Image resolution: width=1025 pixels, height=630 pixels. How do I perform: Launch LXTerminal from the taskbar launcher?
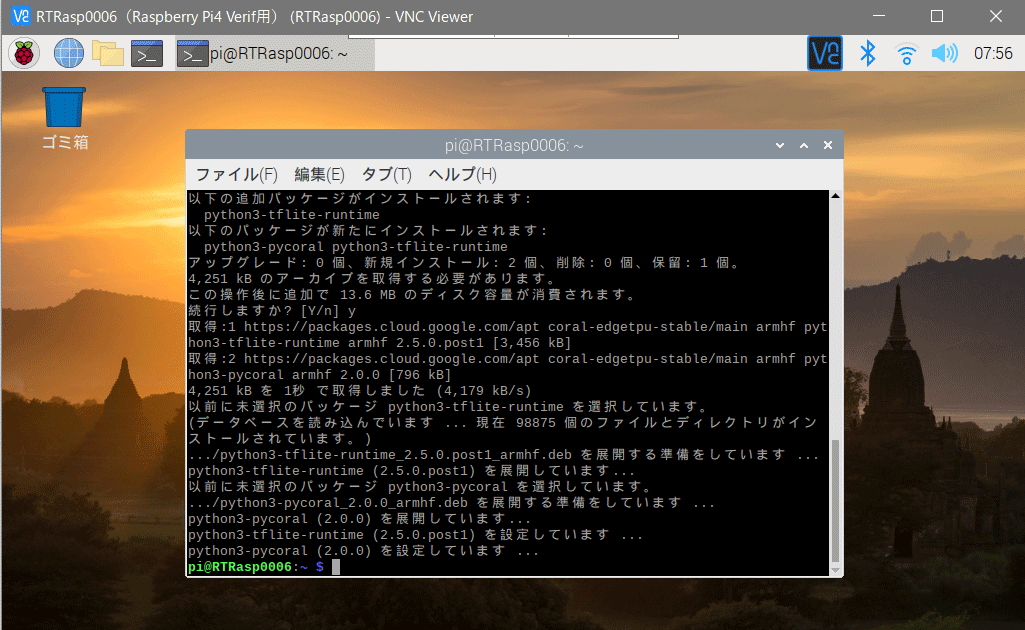click(146, 52)
